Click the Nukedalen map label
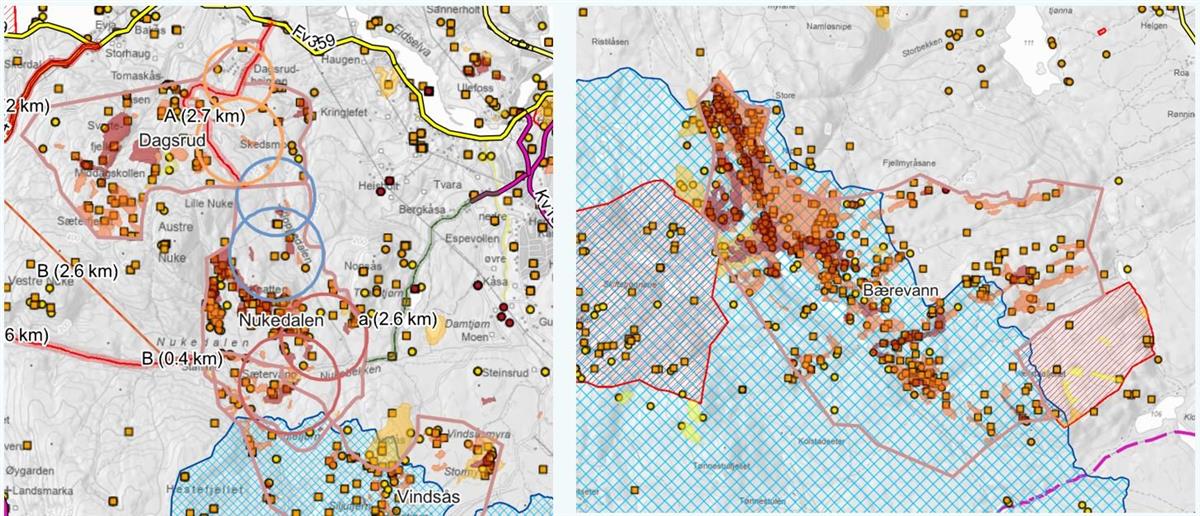The height and width of the screenshot is (516, 1200). click(278, 318)
